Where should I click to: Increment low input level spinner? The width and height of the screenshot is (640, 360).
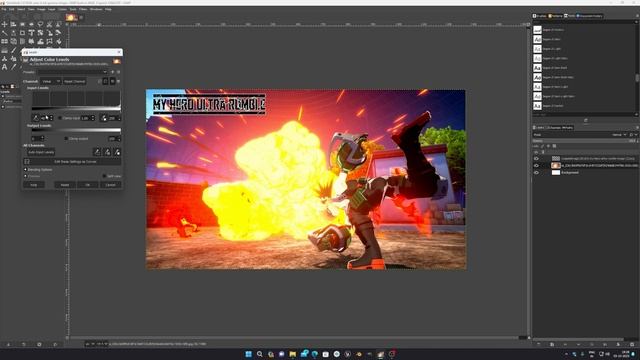51,117
